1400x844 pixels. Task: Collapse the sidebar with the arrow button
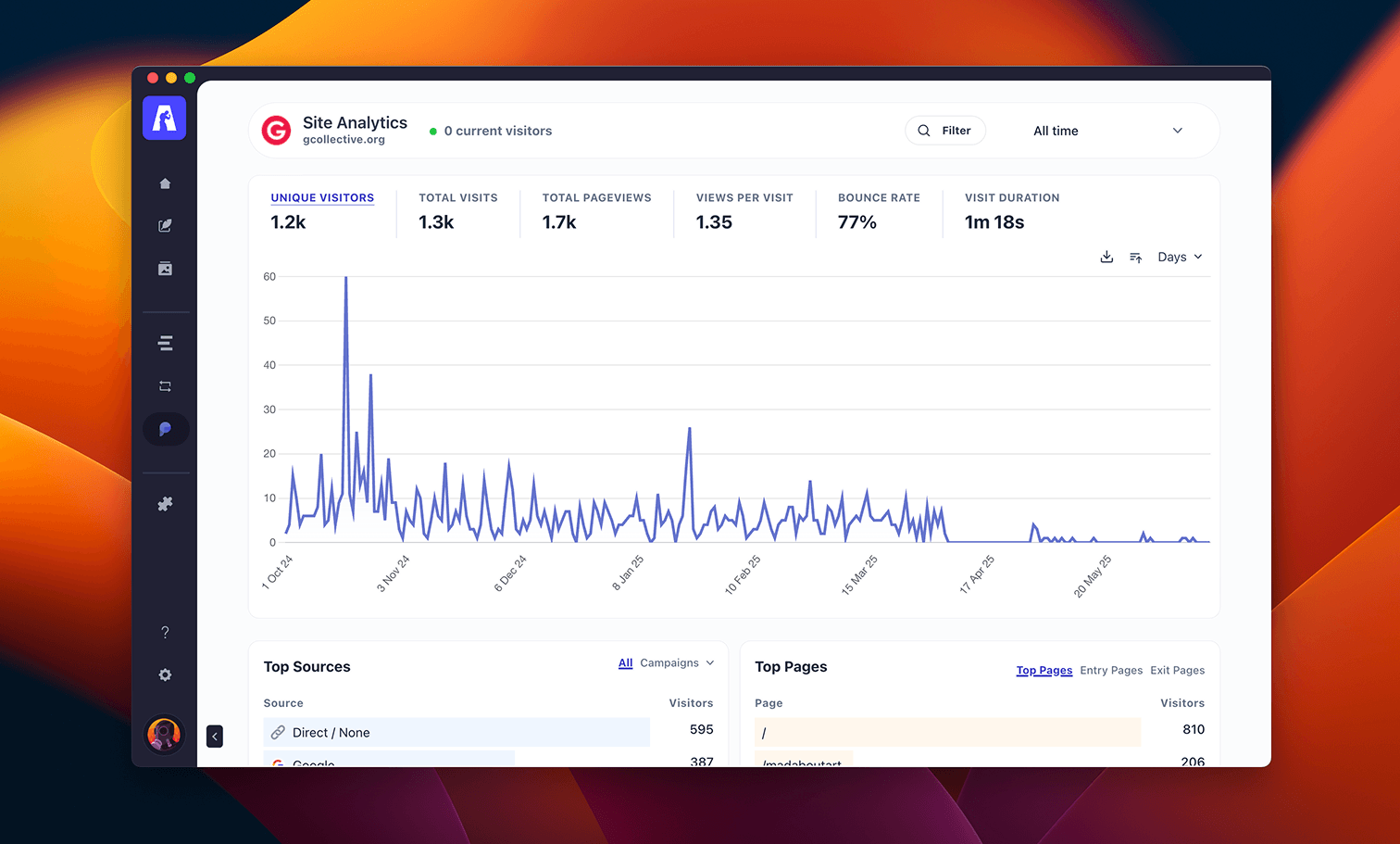[215, 737]
